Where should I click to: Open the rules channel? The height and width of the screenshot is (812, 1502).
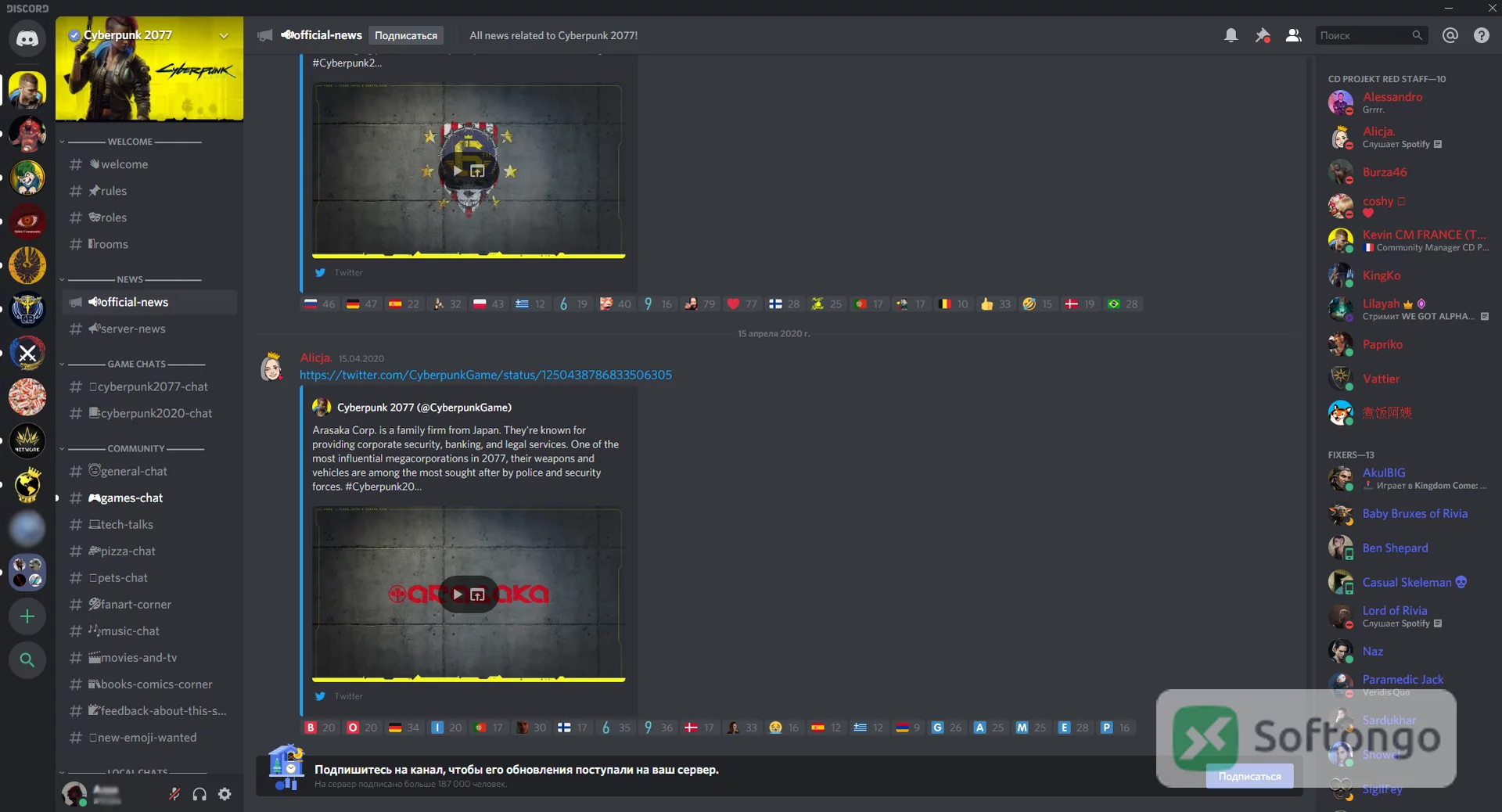tap(149, 191)
